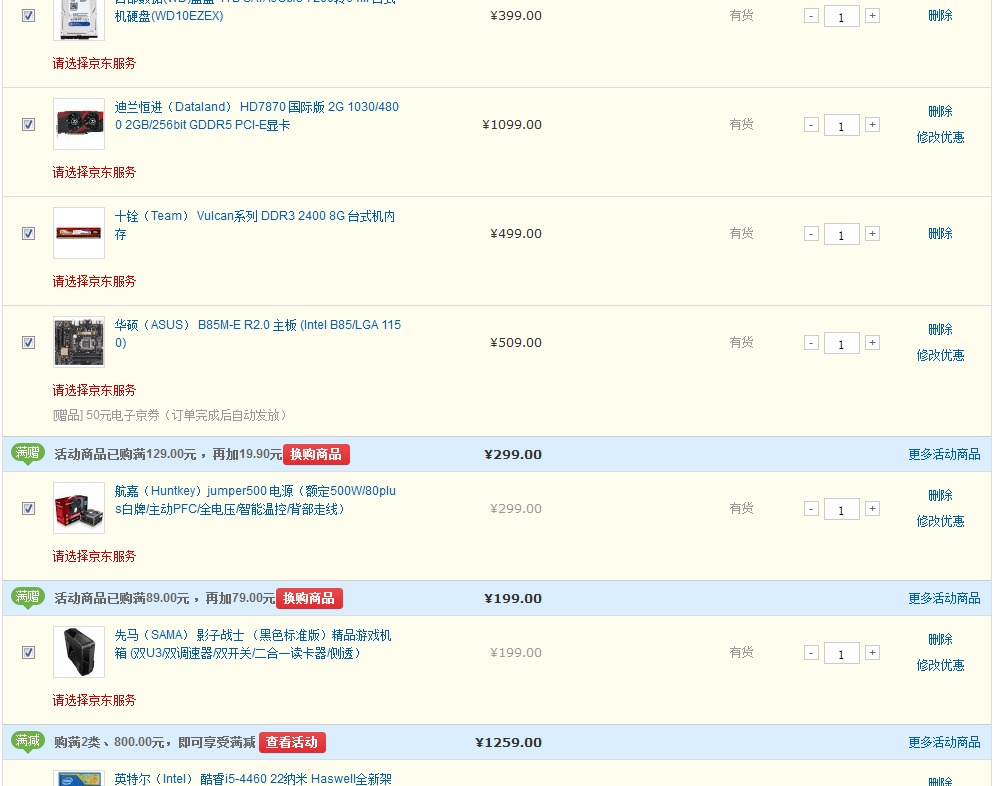Viewport: 996px width, 786px height.
Task: Open the 航嘉 jumper500 电源 product title
Action: click(255, 500)
